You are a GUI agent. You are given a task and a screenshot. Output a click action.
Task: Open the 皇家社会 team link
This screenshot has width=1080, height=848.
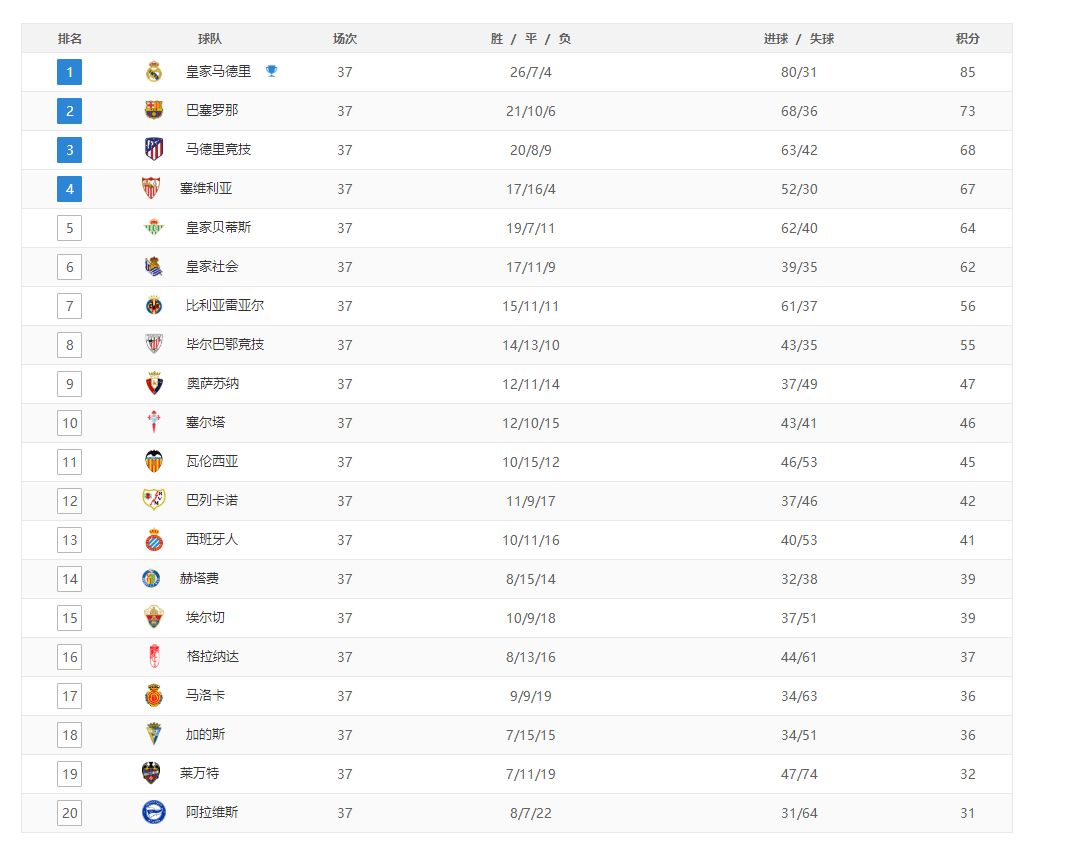coord(211,267)
